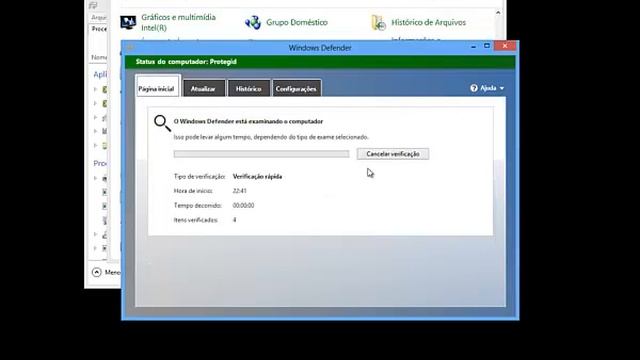Click the 'Tipo de verificação:' label
The width and height of the screenshot is (640, 360).
click(x=200, y=177)
